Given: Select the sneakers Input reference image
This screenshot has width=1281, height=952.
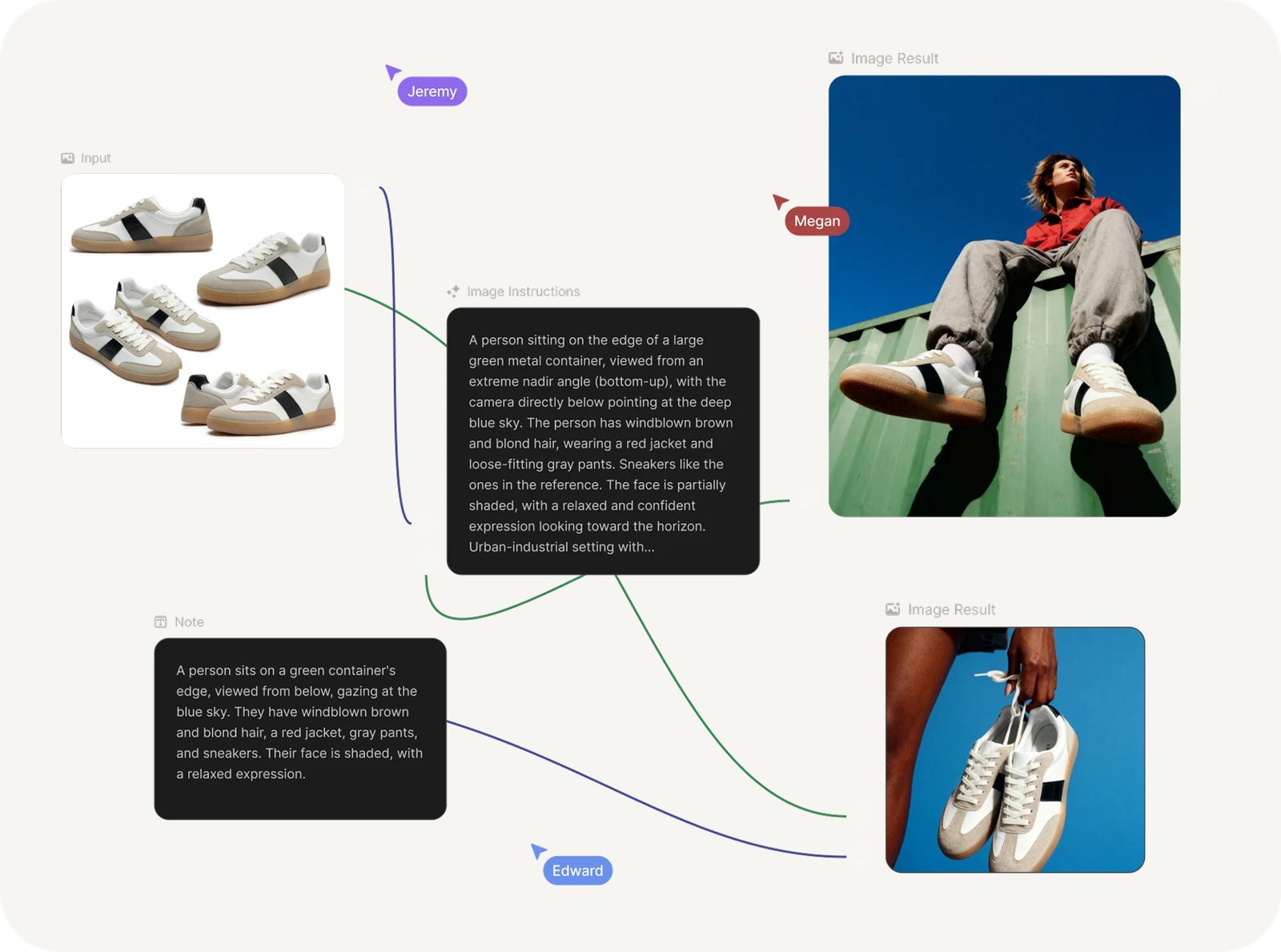Looking at the screenshot, I should (203, 311).
